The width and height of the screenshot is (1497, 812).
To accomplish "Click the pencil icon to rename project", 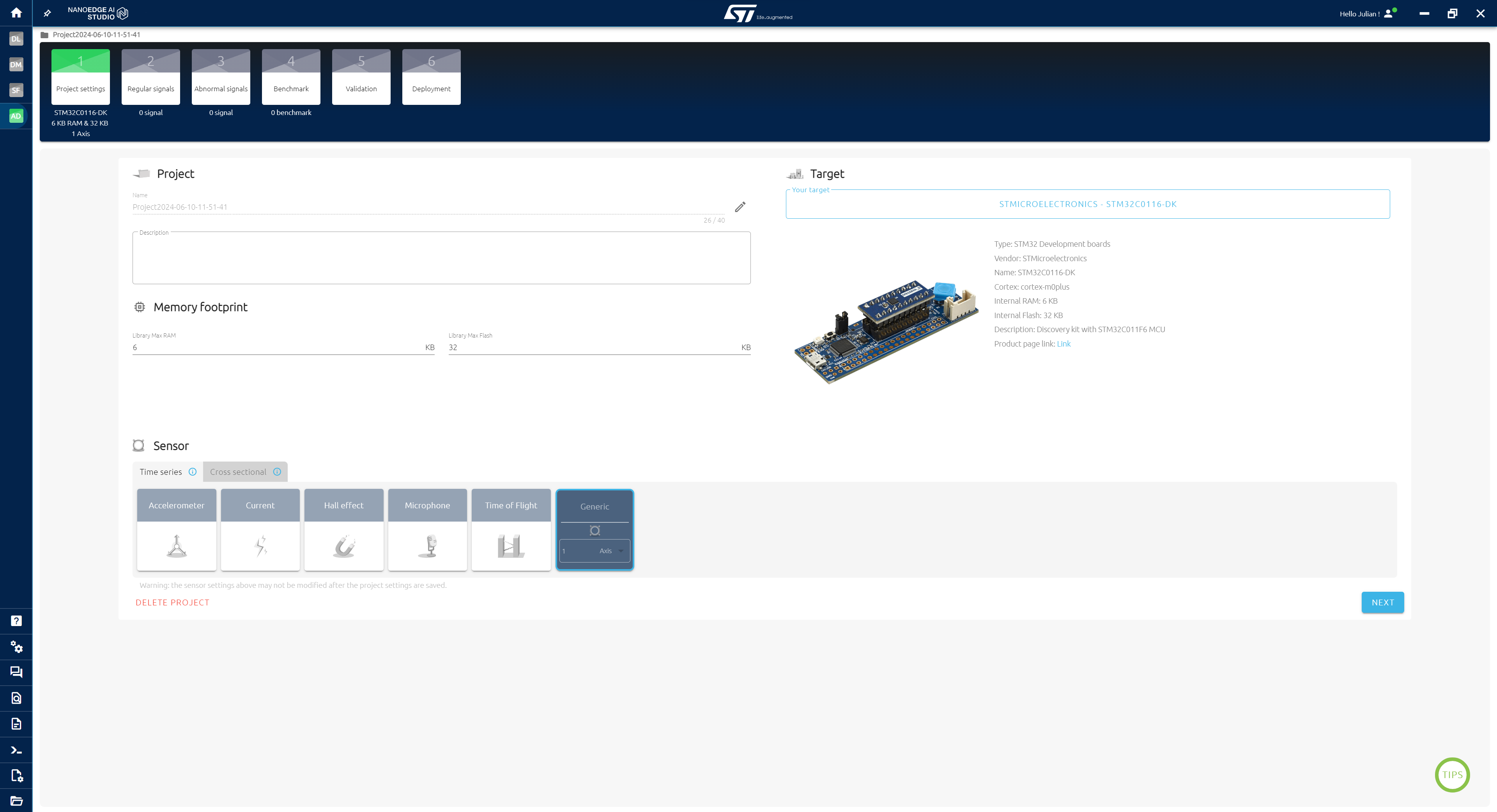I will (x=740, y=207).
